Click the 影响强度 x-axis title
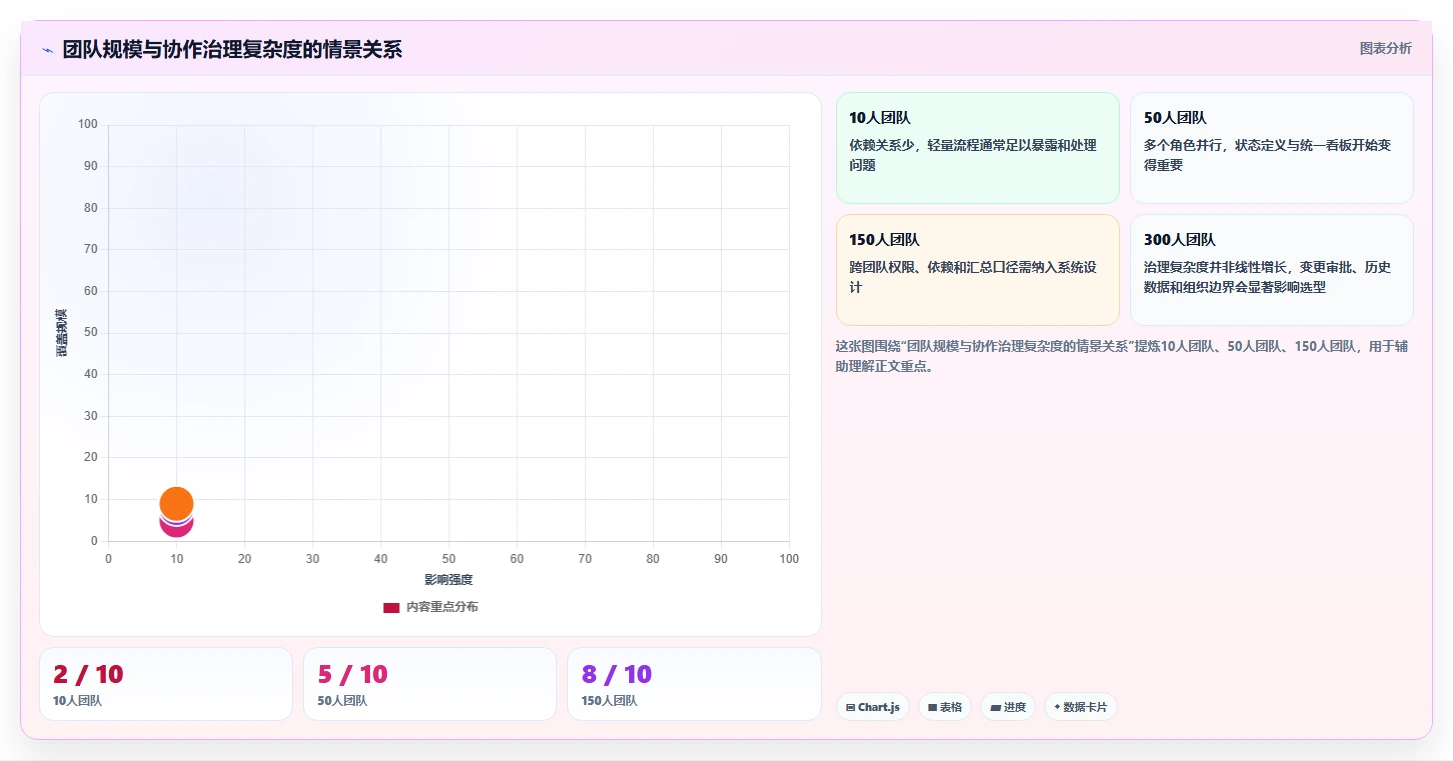 tap(448, 580)
